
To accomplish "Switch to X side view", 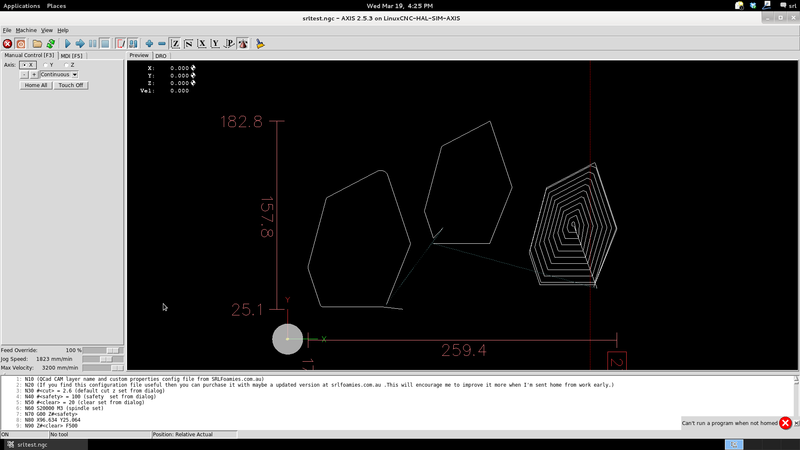I will point(202,44).
